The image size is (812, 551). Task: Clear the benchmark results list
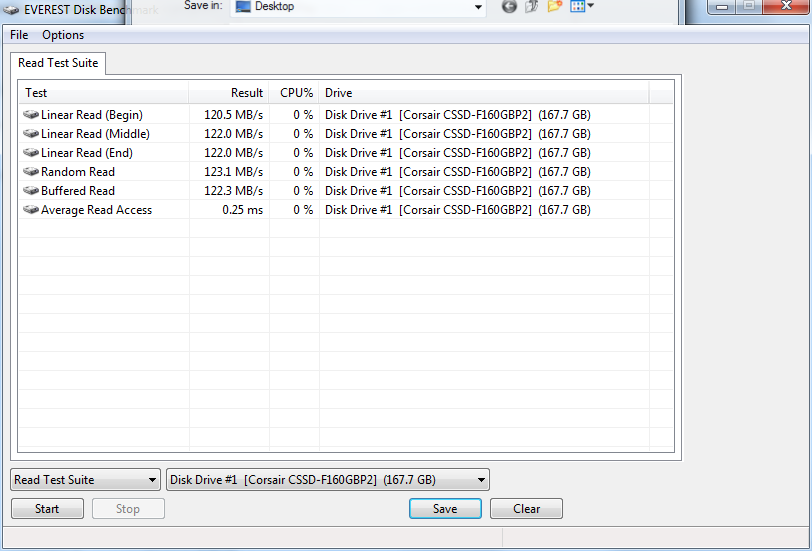click(526, 509)
